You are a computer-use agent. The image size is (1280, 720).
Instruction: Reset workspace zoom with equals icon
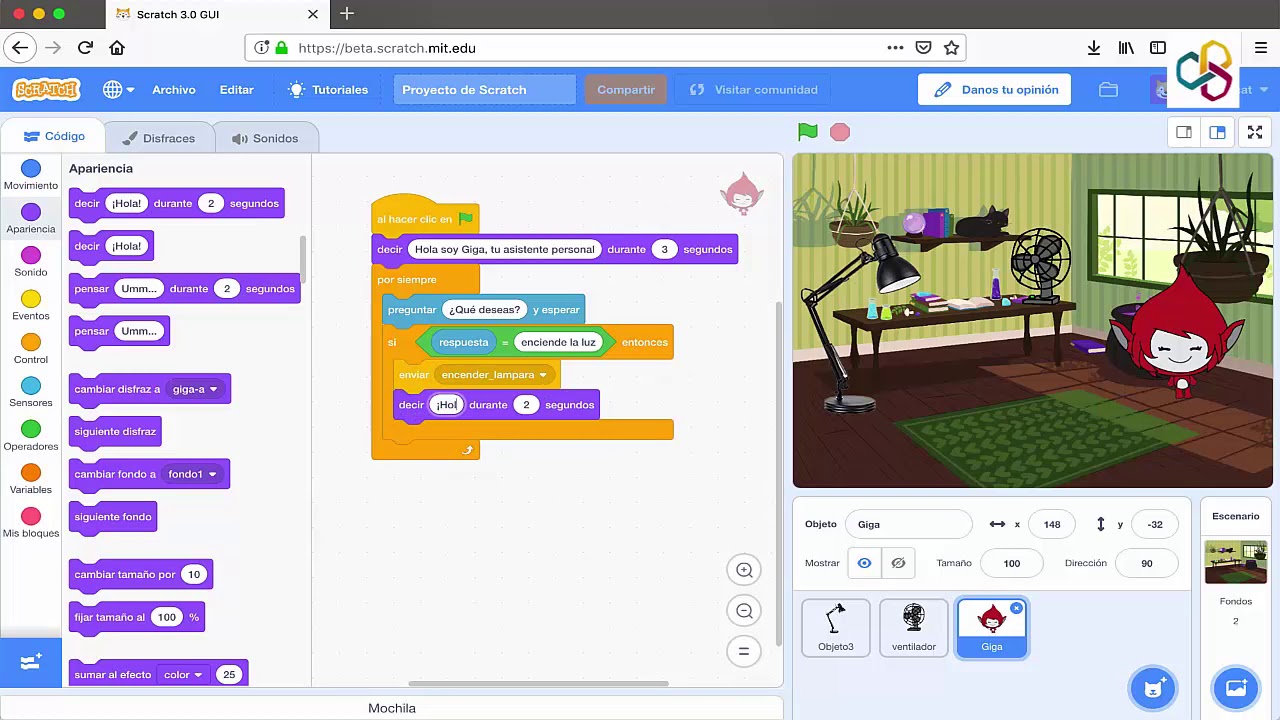pyautogui.click(x=744, y=652)
